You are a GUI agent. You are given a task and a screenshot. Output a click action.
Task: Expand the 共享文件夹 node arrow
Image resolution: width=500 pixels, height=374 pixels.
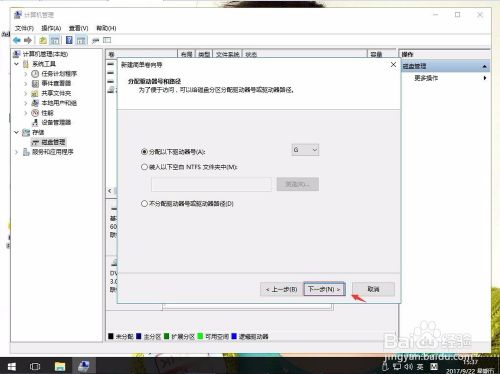(26, 93)
